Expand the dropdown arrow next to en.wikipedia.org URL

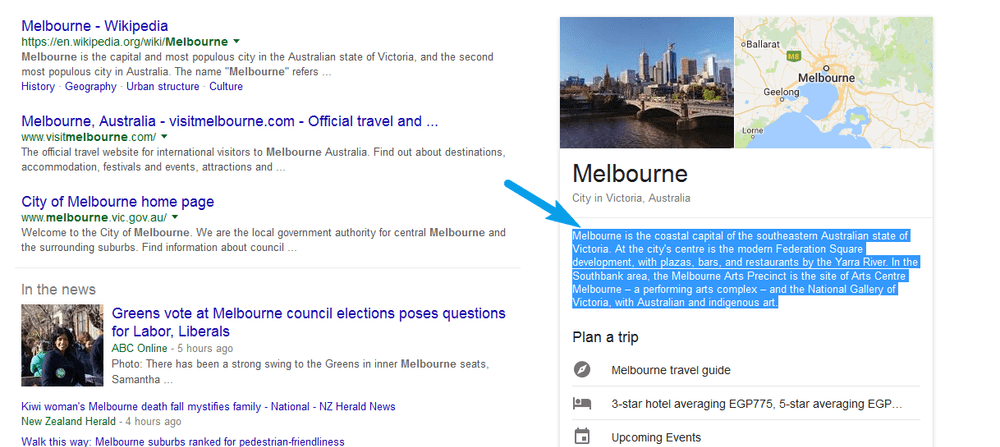237,41
